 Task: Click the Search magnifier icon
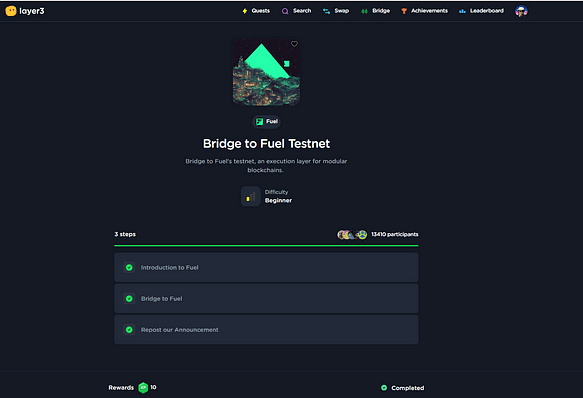pos(285,11)
